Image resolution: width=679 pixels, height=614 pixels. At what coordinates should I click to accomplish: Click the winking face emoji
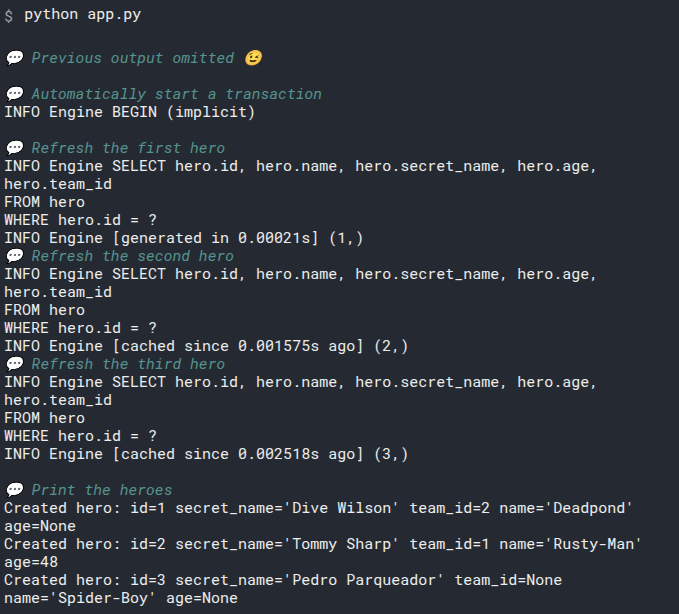tap(253, 58)
